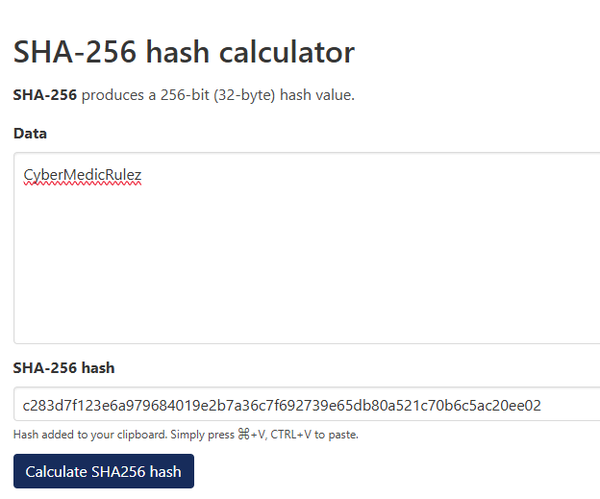Click the bold SHA-256 text in description

(44, 95)
